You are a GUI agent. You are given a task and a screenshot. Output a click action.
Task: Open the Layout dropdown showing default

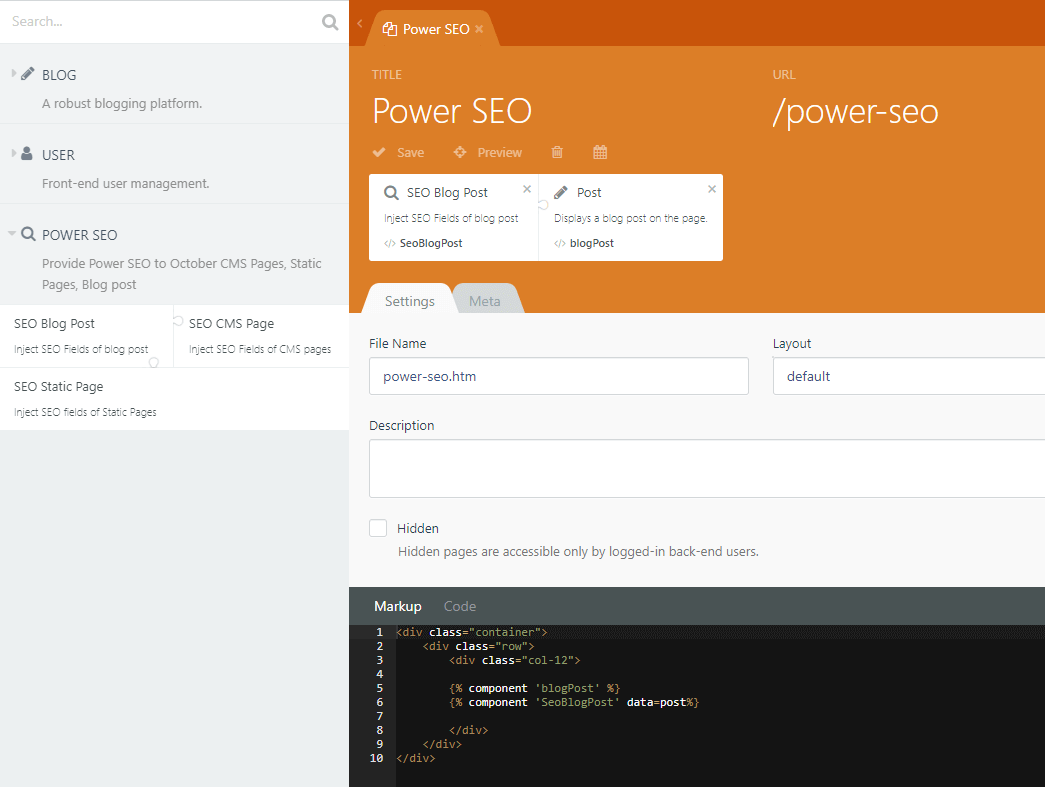909,377
